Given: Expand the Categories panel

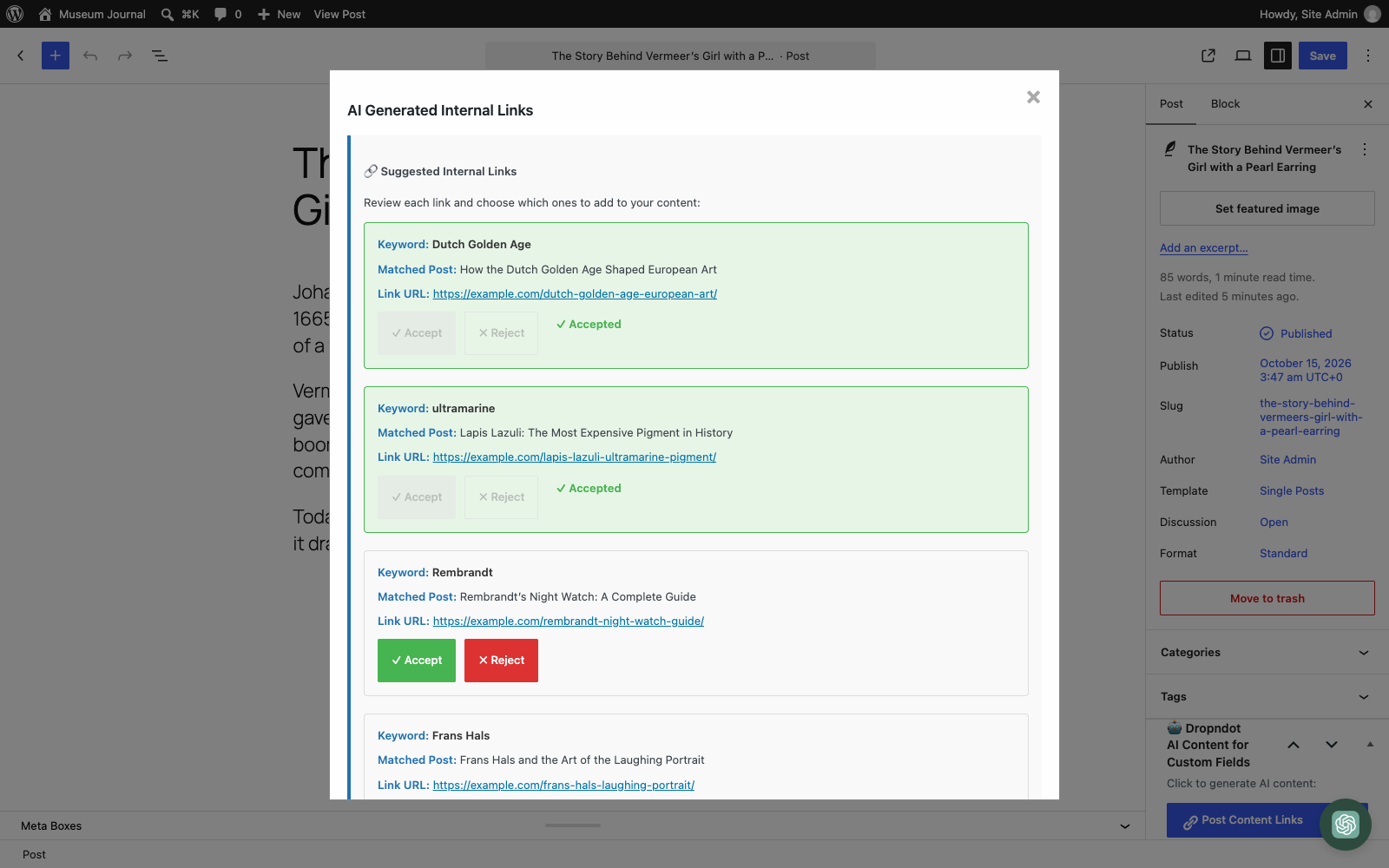Looking at the screenshot, I should click(1267, 653).
